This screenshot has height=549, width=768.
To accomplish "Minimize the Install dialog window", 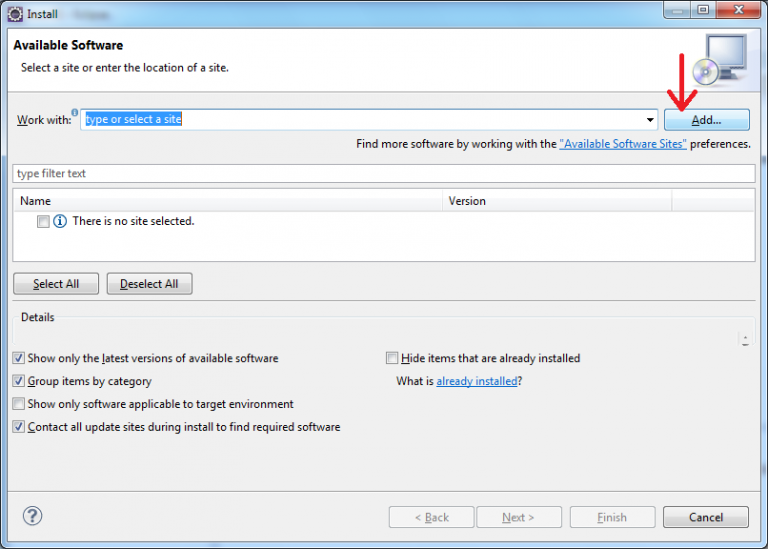I will (x=675, y=11).
